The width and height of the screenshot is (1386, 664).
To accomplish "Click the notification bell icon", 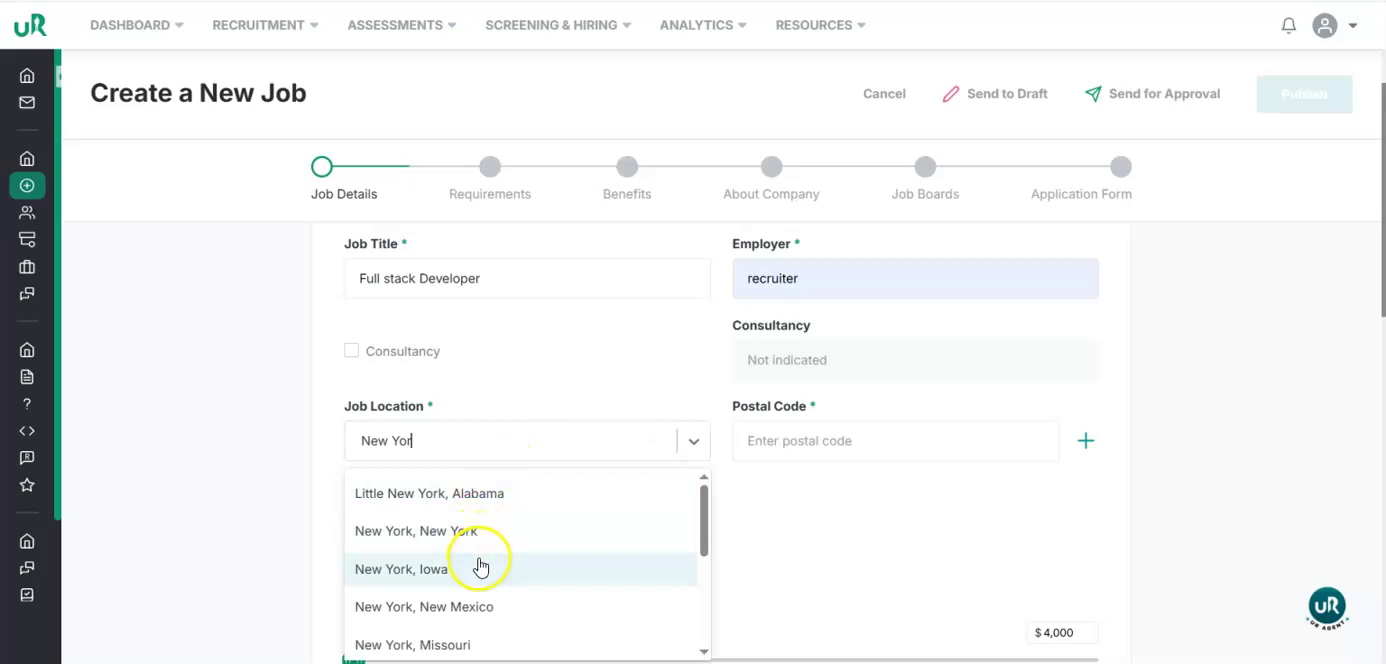I will pos(1288,26).
